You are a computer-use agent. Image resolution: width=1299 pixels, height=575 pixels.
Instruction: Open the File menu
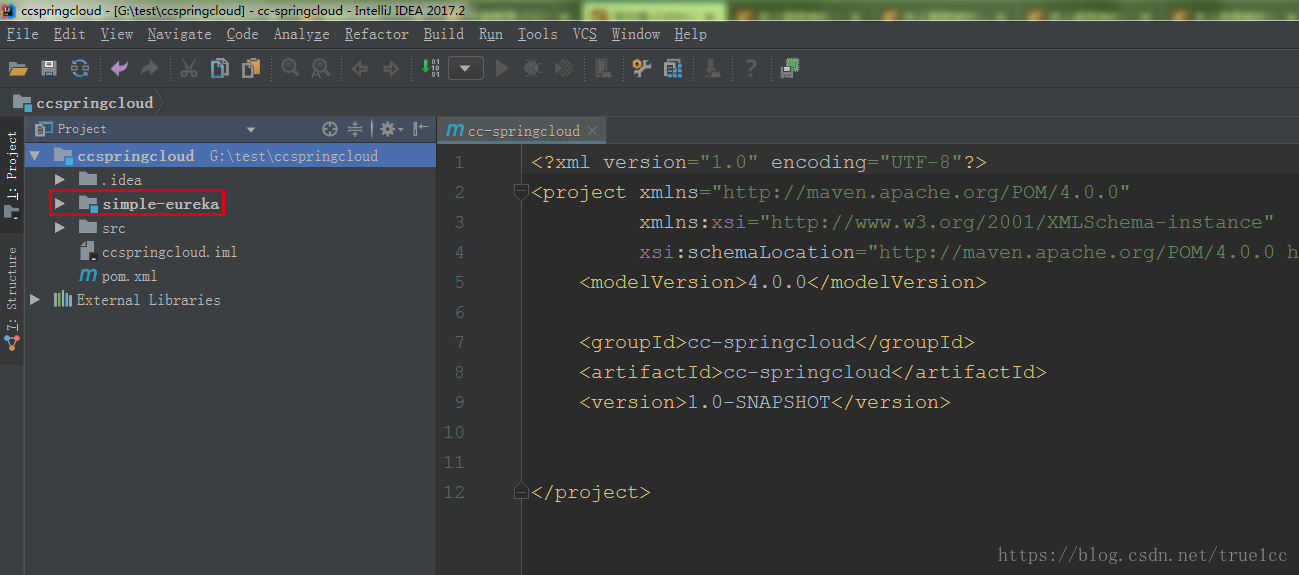coord(22,34)
